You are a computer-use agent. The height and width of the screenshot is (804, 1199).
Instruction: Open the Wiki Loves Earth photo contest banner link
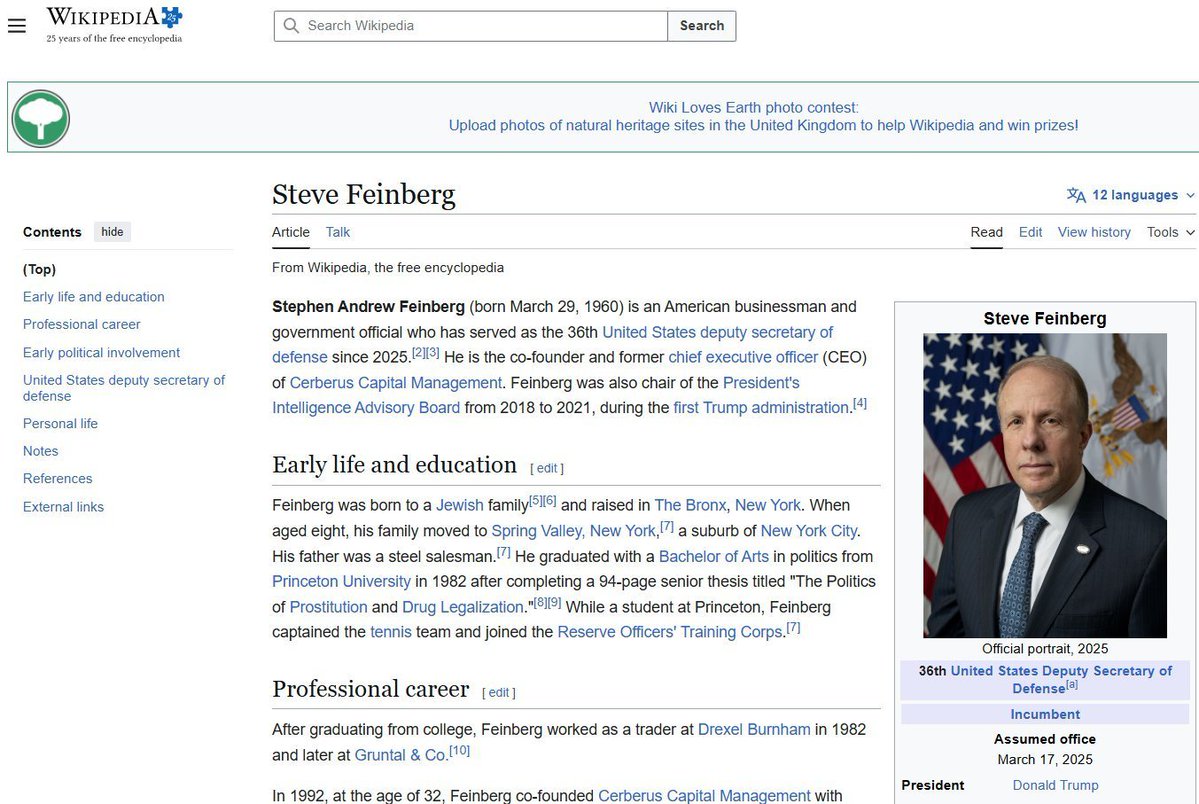pos(763,116)
